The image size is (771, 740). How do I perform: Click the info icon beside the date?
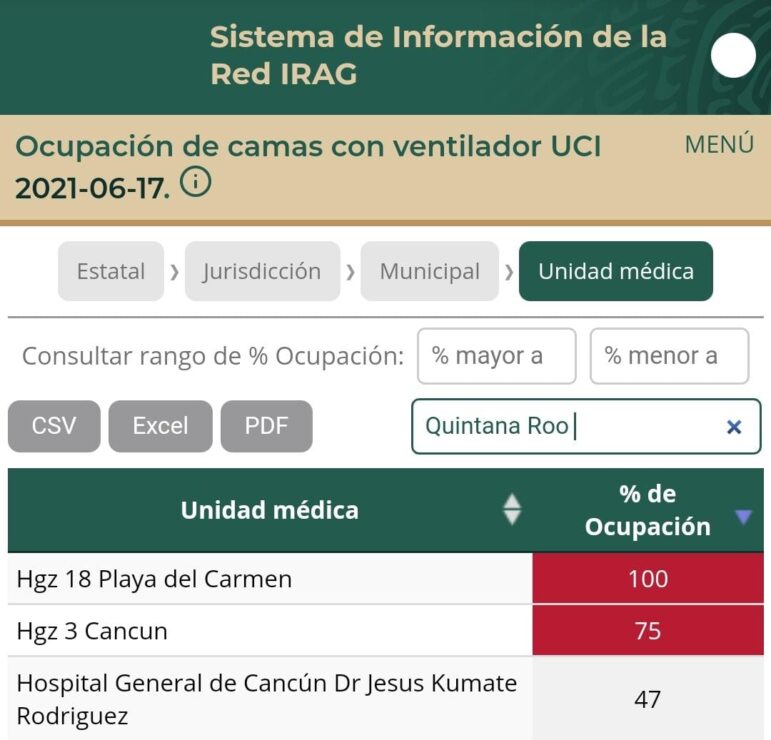coord(196,183)
